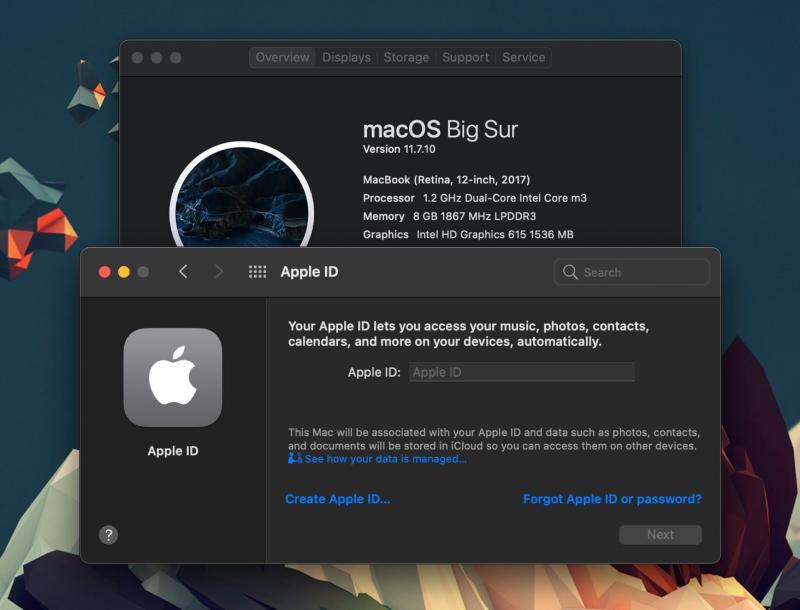Screen dimensions: 800x610
Task: Open the Support tab
Action: tap(465, 57)
